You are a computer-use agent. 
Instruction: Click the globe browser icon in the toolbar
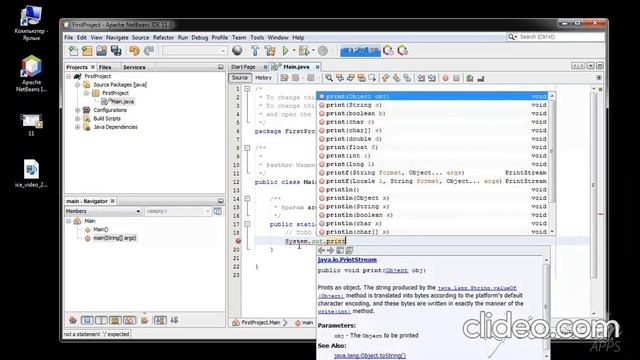237,51
